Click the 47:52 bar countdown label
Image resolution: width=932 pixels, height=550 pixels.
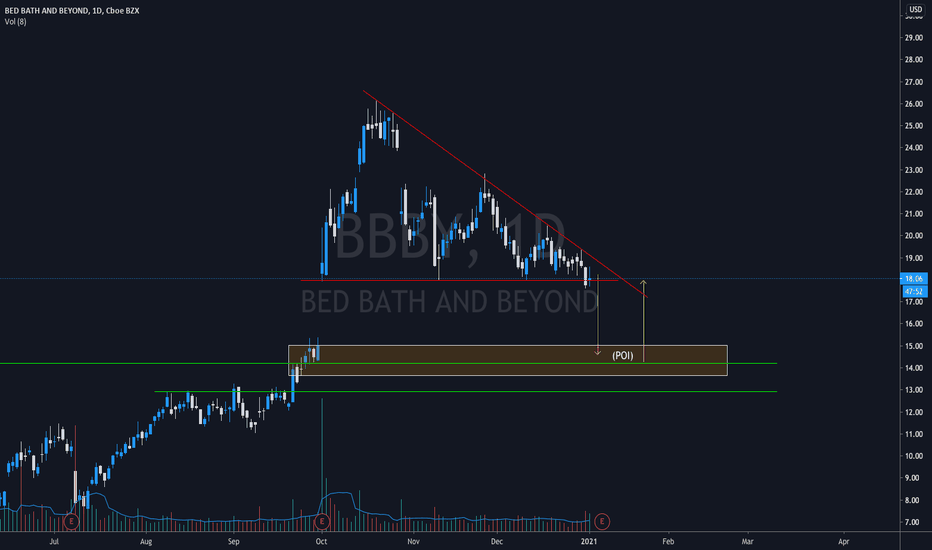click(914, 291)
